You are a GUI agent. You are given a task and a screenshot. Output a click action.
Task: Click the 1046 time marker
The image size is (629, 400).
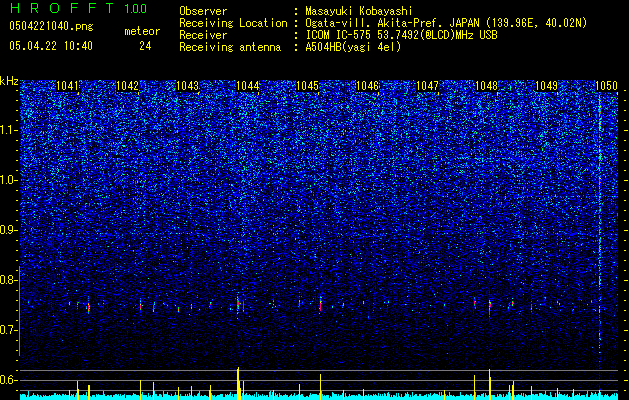pos(367,86)
